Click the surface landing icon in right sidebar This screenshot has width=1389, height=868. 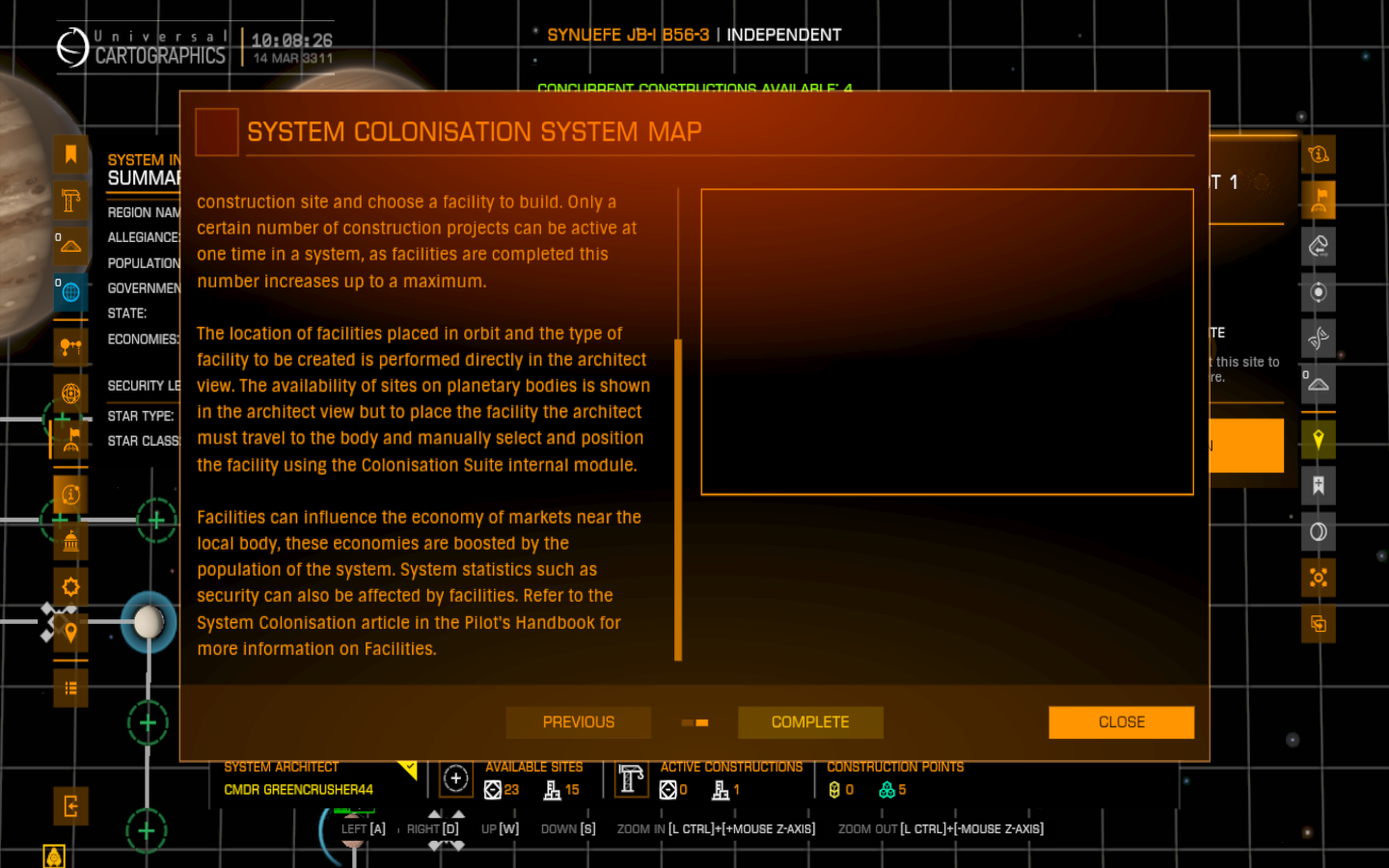(1319, 384)
